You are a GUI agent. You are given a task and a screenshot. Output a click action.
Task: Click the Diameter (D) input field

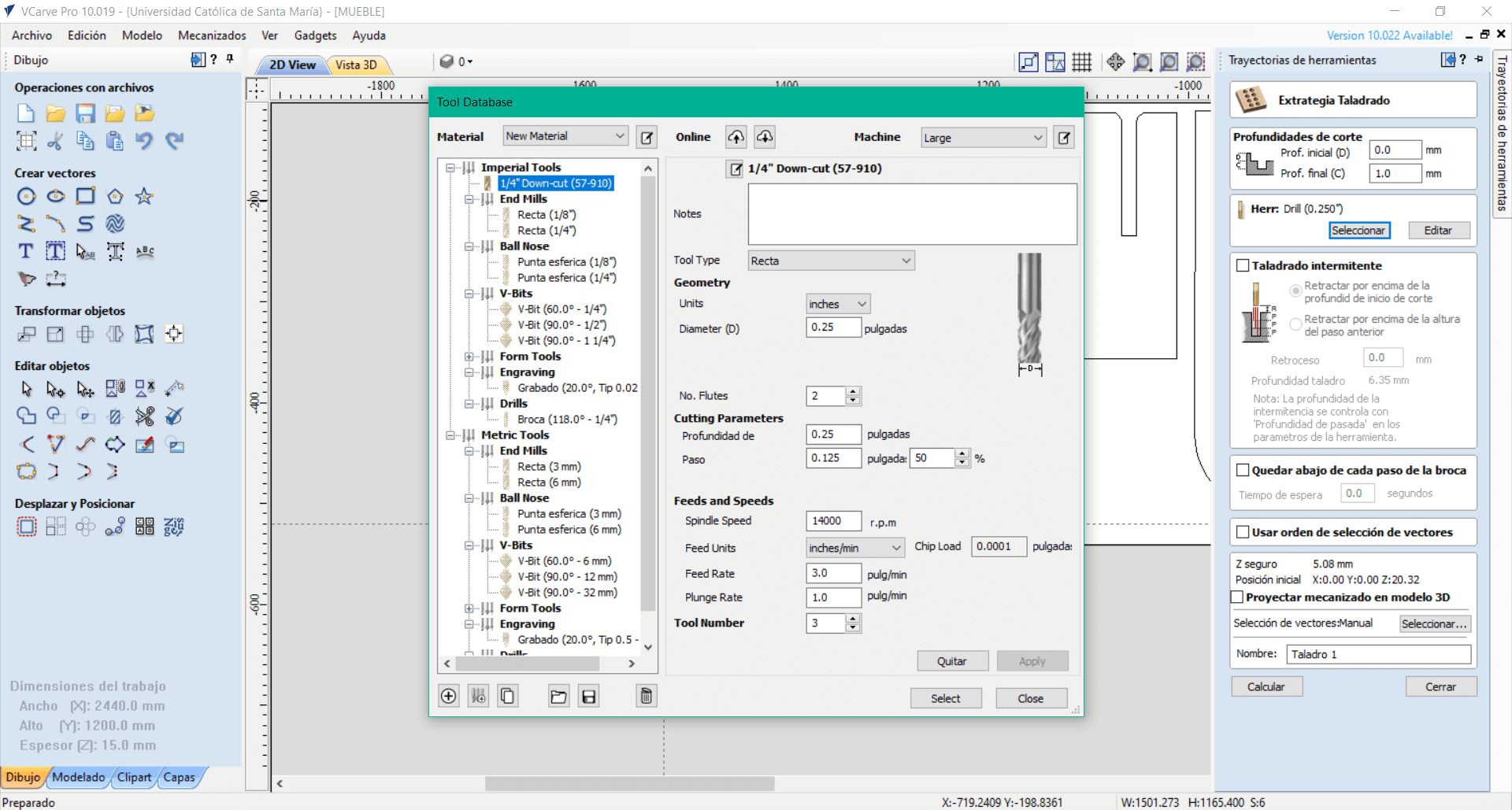(833, 327)
